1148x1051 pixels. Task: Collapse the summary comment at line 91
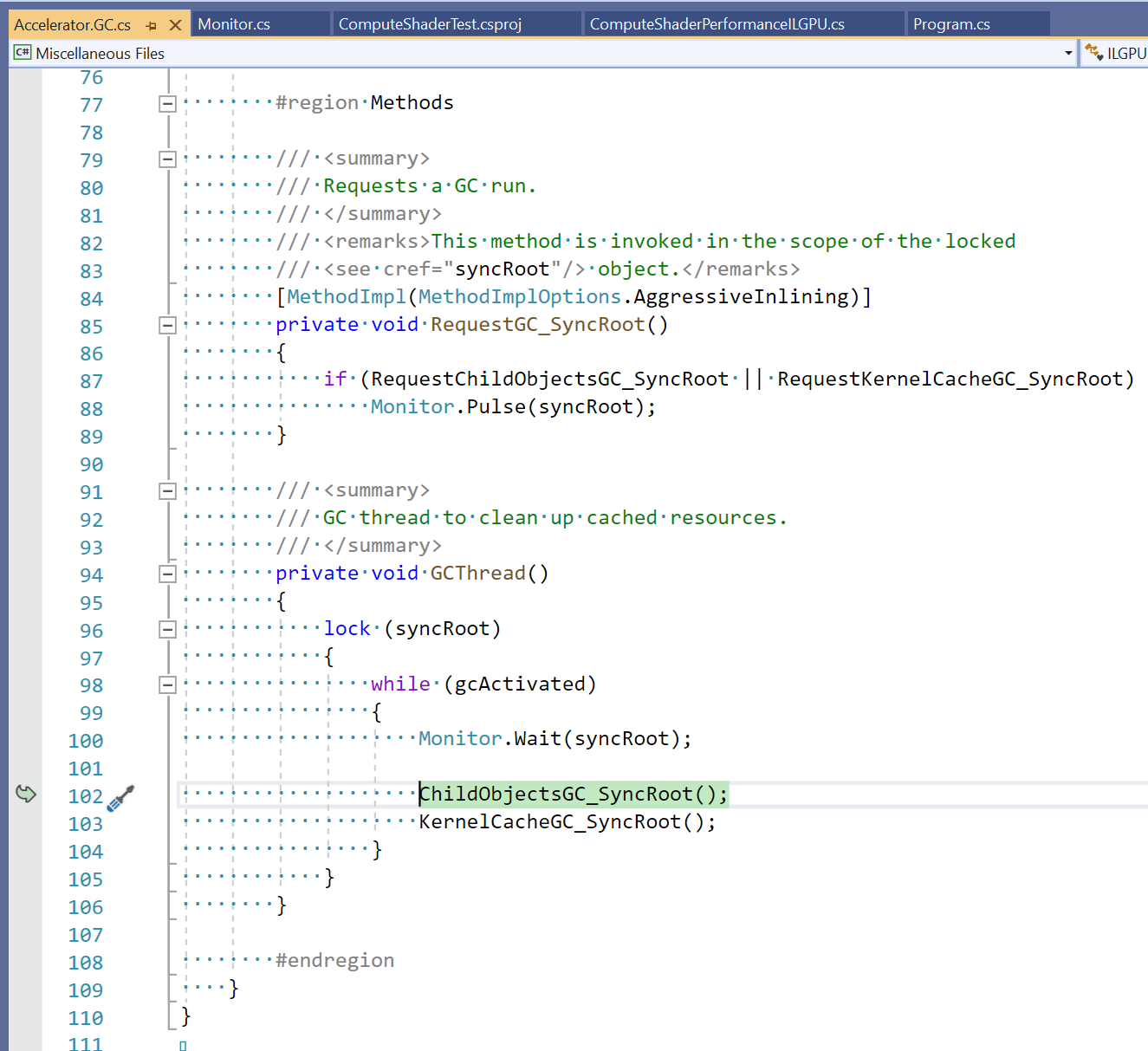pos(167,491)
